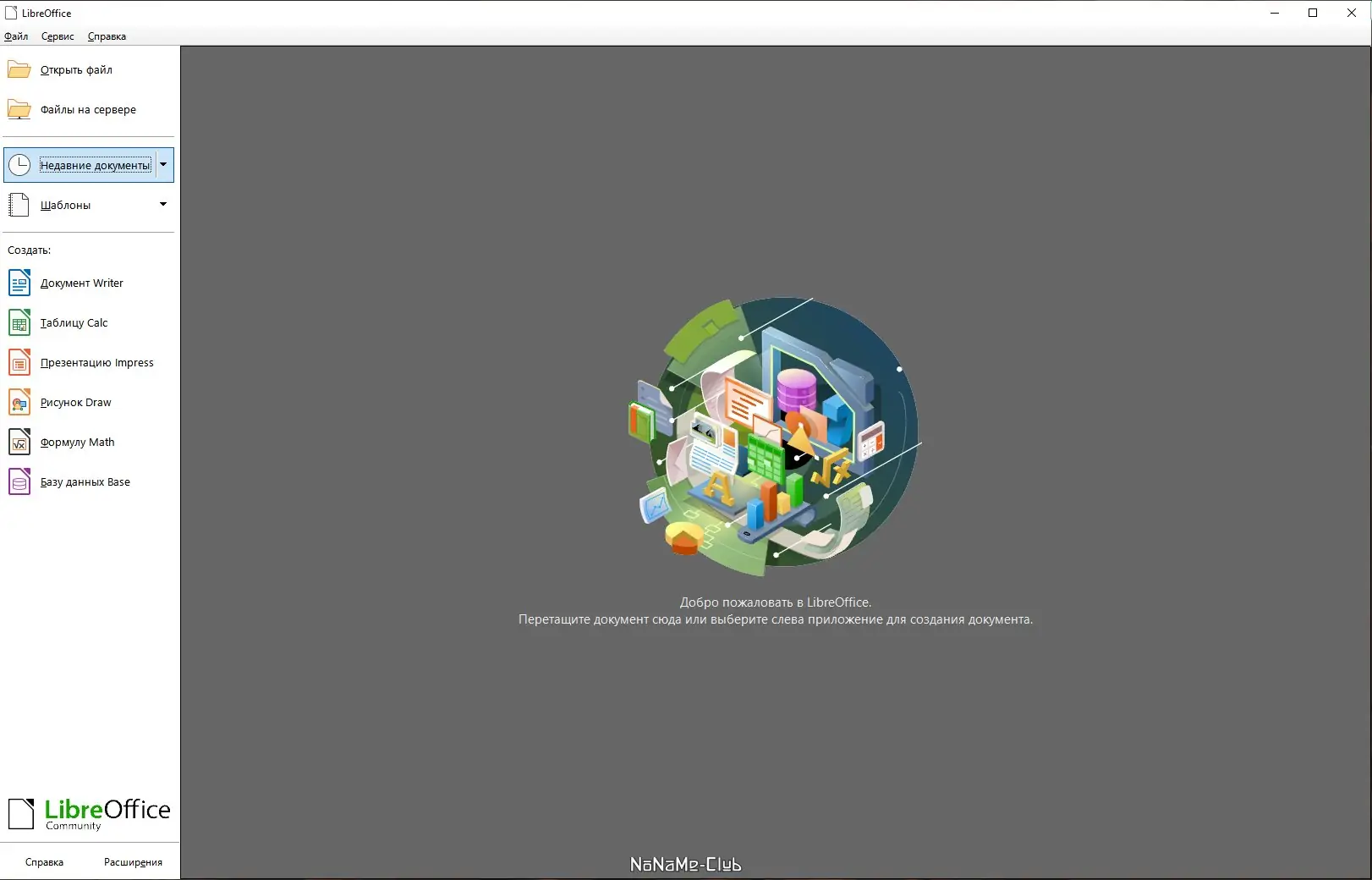1372x880 pixels.
Task: Show Недавние документы list
Action: click(95, 165)
